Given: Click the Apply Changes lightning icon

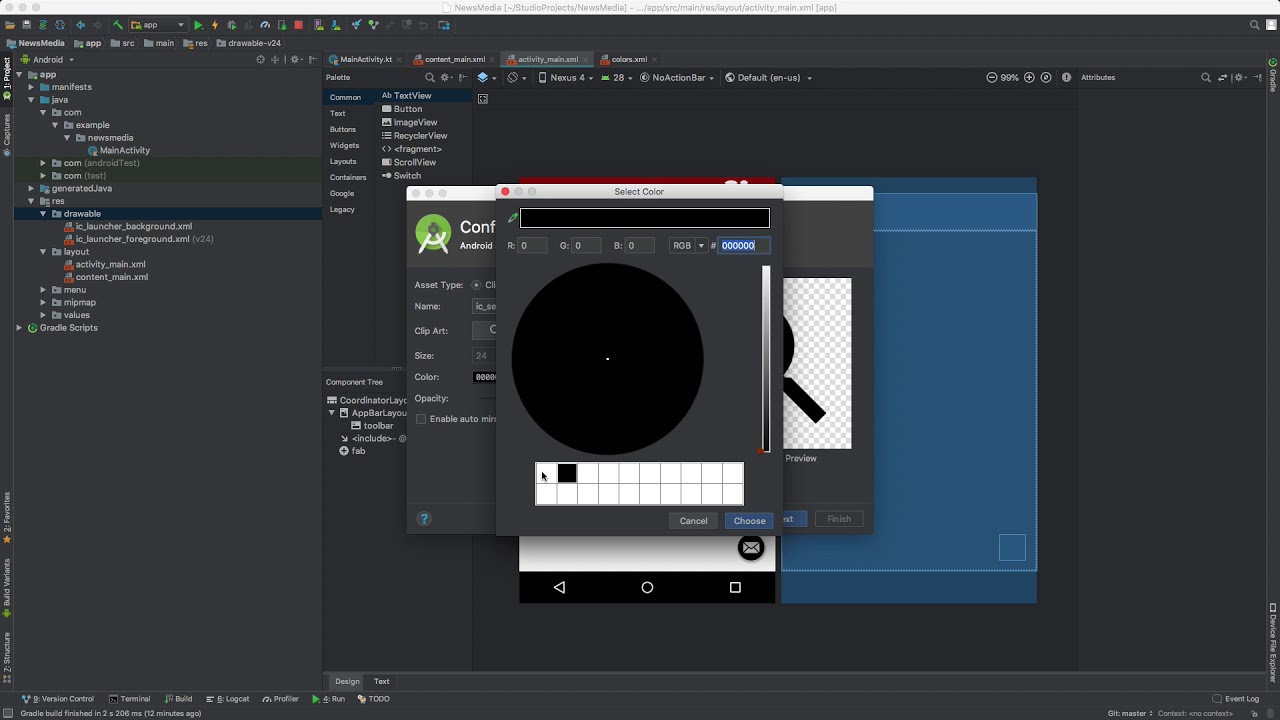Looking at the screenshot, I should (214, 25).
